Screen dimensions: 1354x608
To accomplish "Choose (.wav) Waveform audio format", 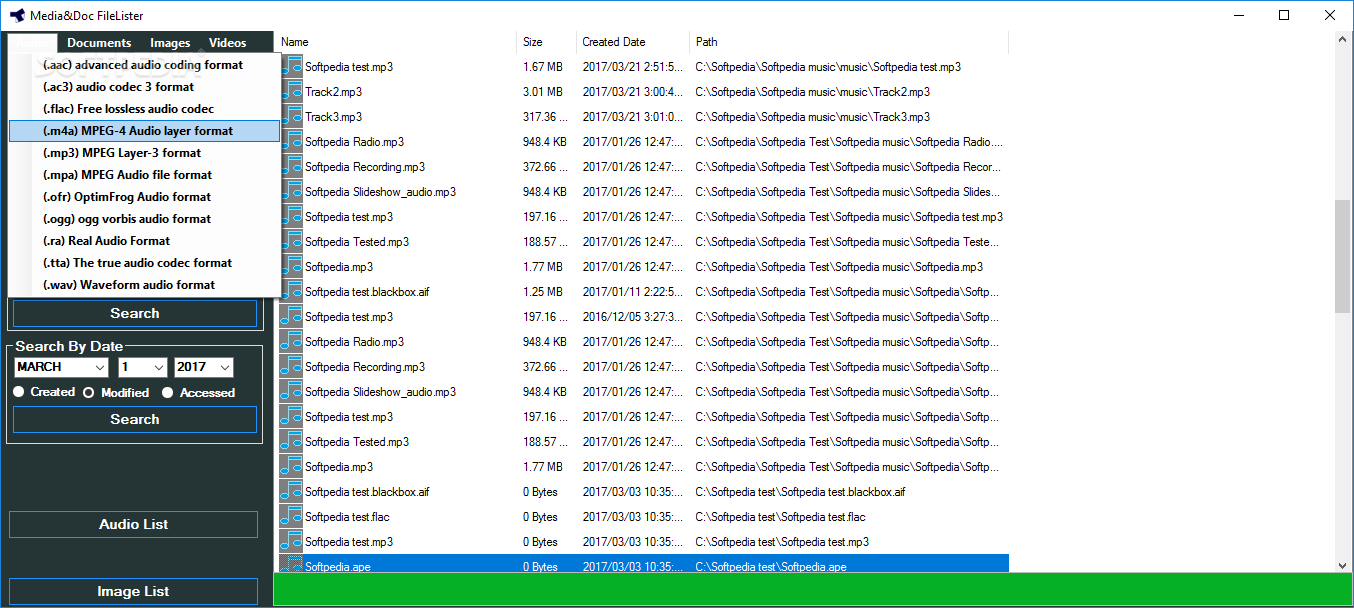I will [144, 285].
